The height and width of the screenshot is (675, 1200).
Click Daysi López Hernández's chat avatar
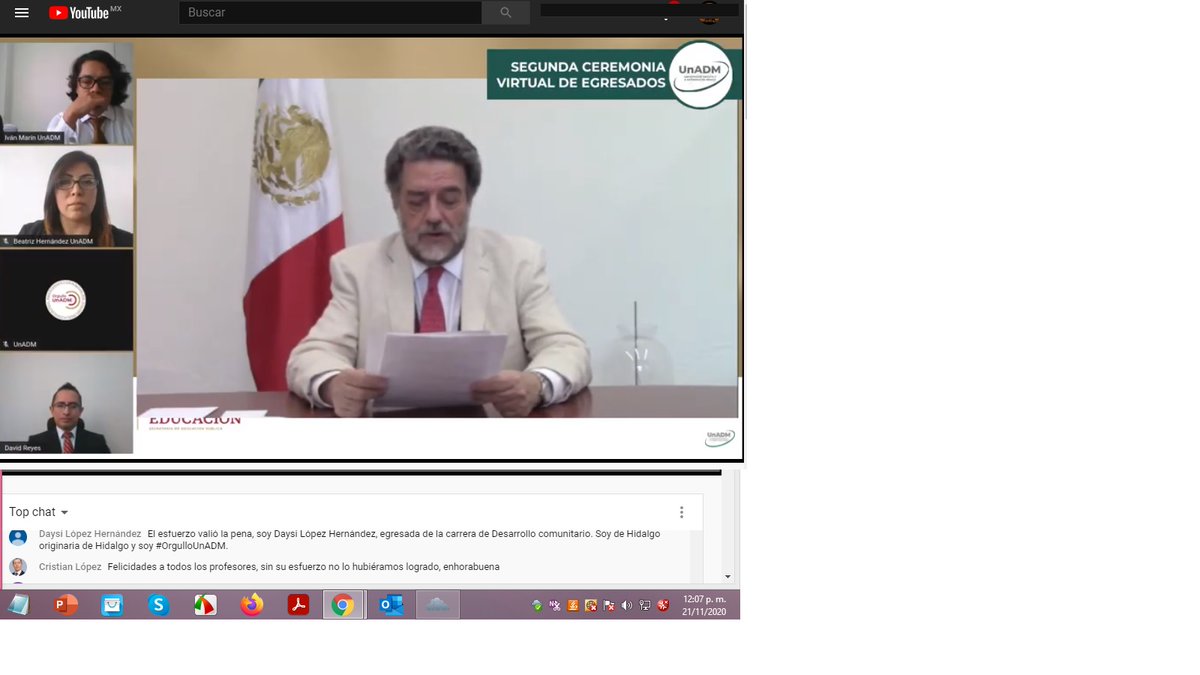(18, 537)
